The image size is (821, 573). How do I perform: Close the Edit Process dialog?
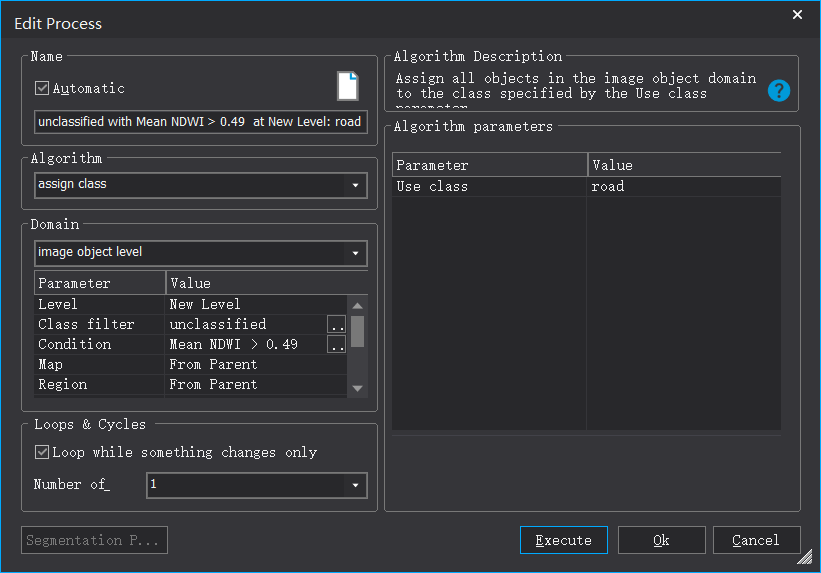(x=797, y=15)
